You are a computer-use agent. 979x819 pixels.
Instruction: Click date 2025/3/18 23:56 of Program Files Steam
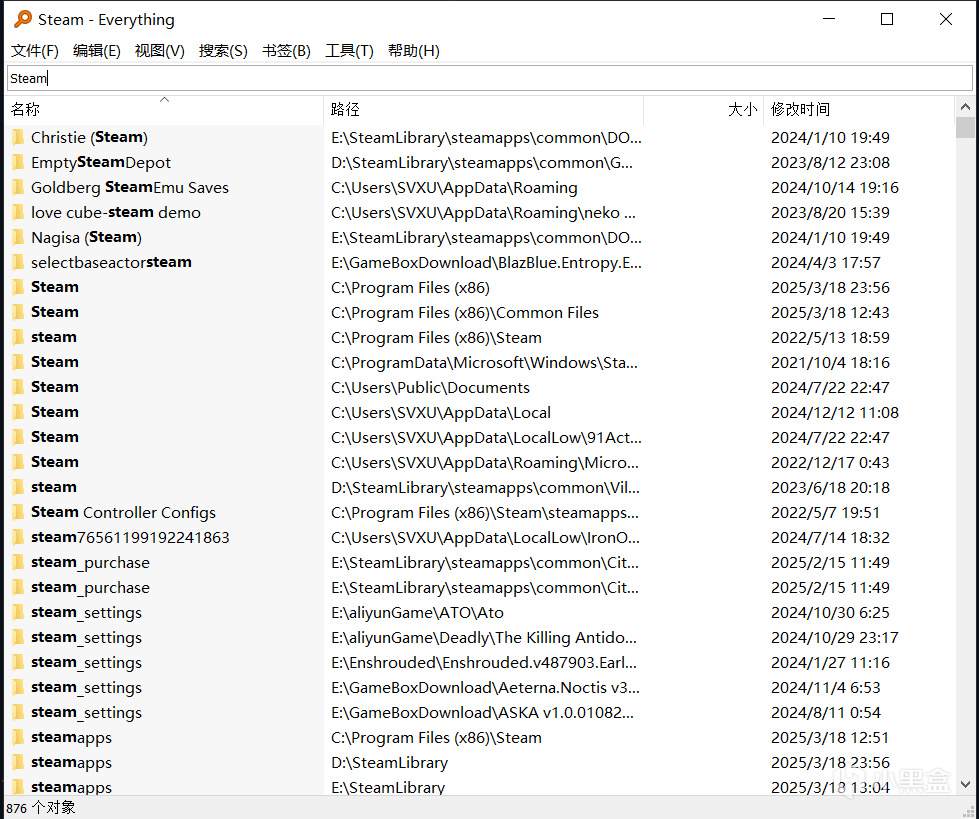click(x=830, y=287)
